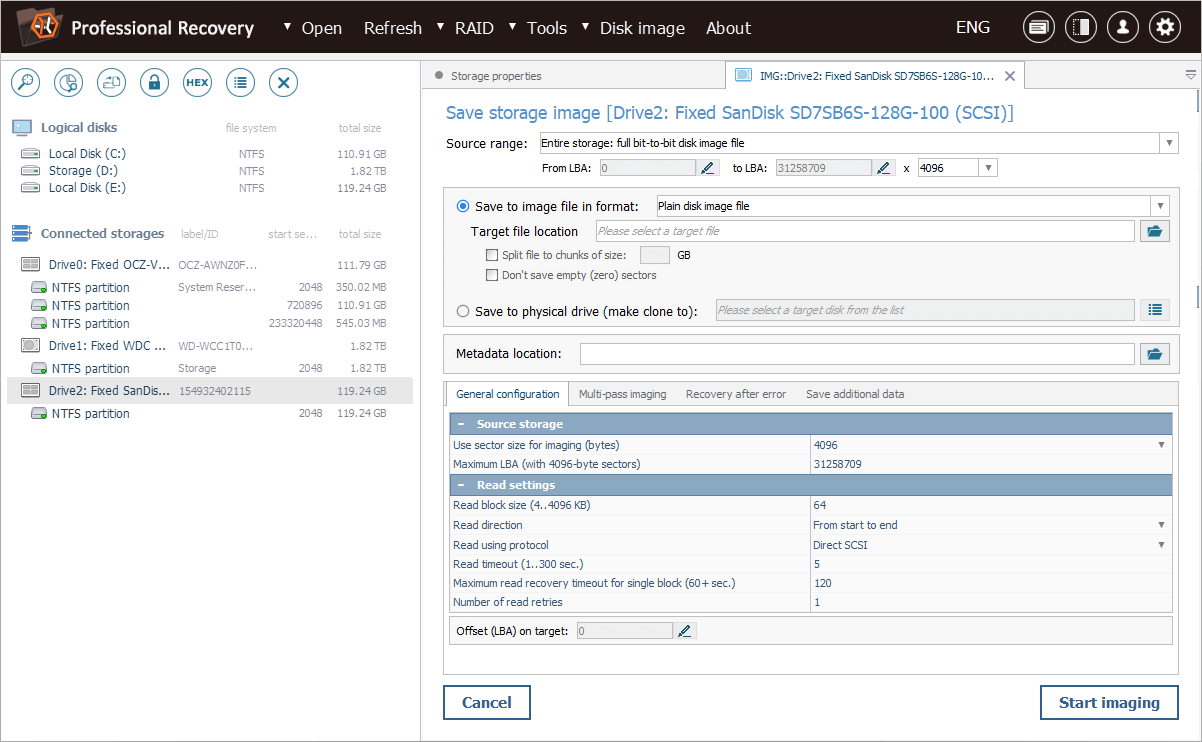The height and width of the screenshot is (742, 1202).
Task: Close the IMG::Drive2 tab
Action: pos(1010,76)
